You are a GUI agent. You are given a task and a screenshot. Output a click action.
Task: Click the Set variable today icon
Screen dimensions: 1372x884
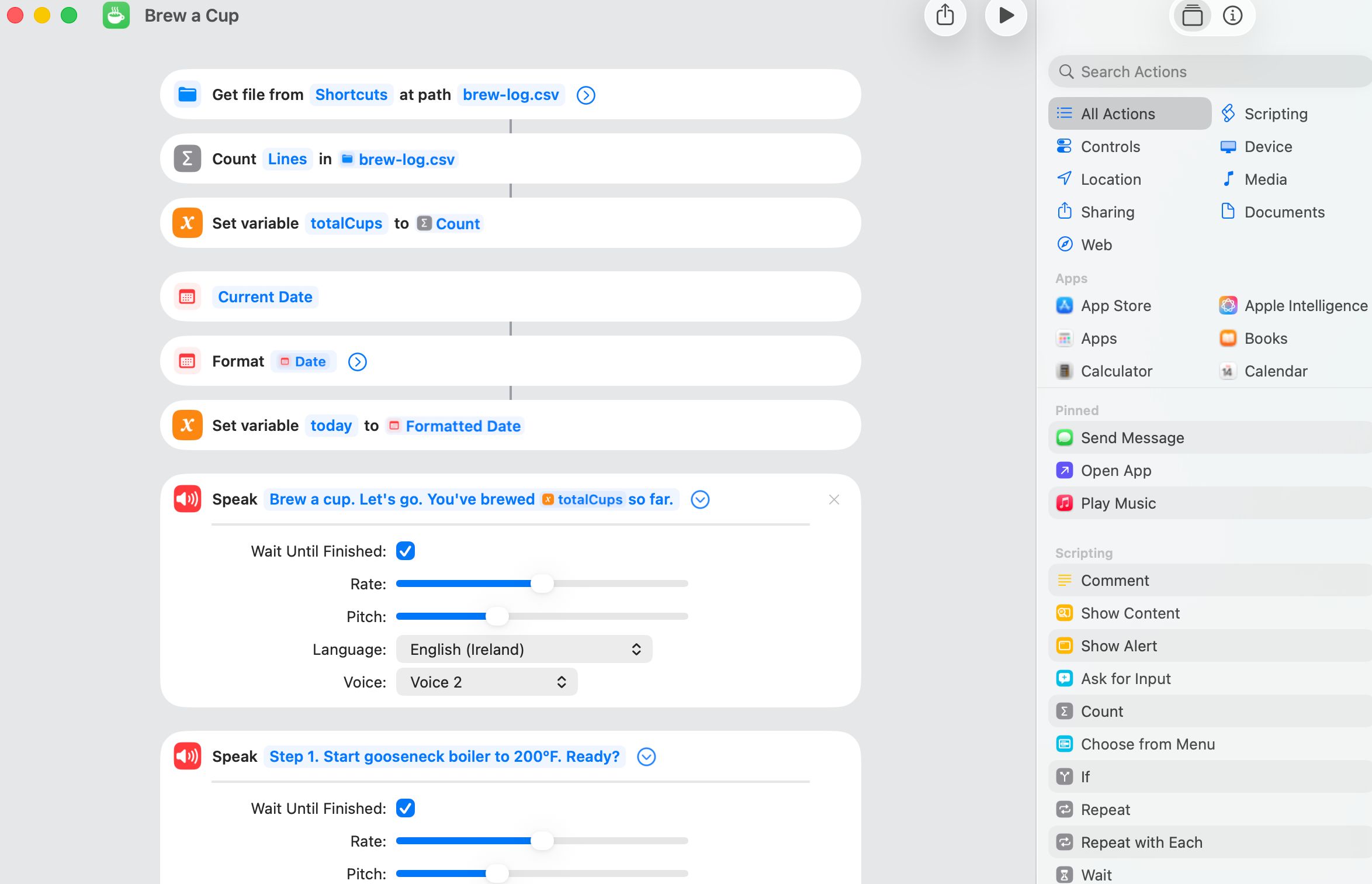tap(188, 426)
